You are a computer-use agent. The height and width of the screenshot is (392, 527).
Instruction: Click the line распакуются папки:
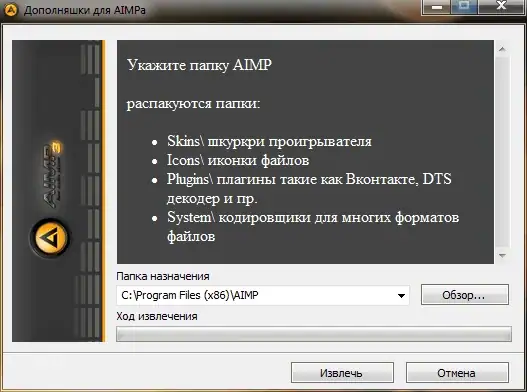pos(193,104)
